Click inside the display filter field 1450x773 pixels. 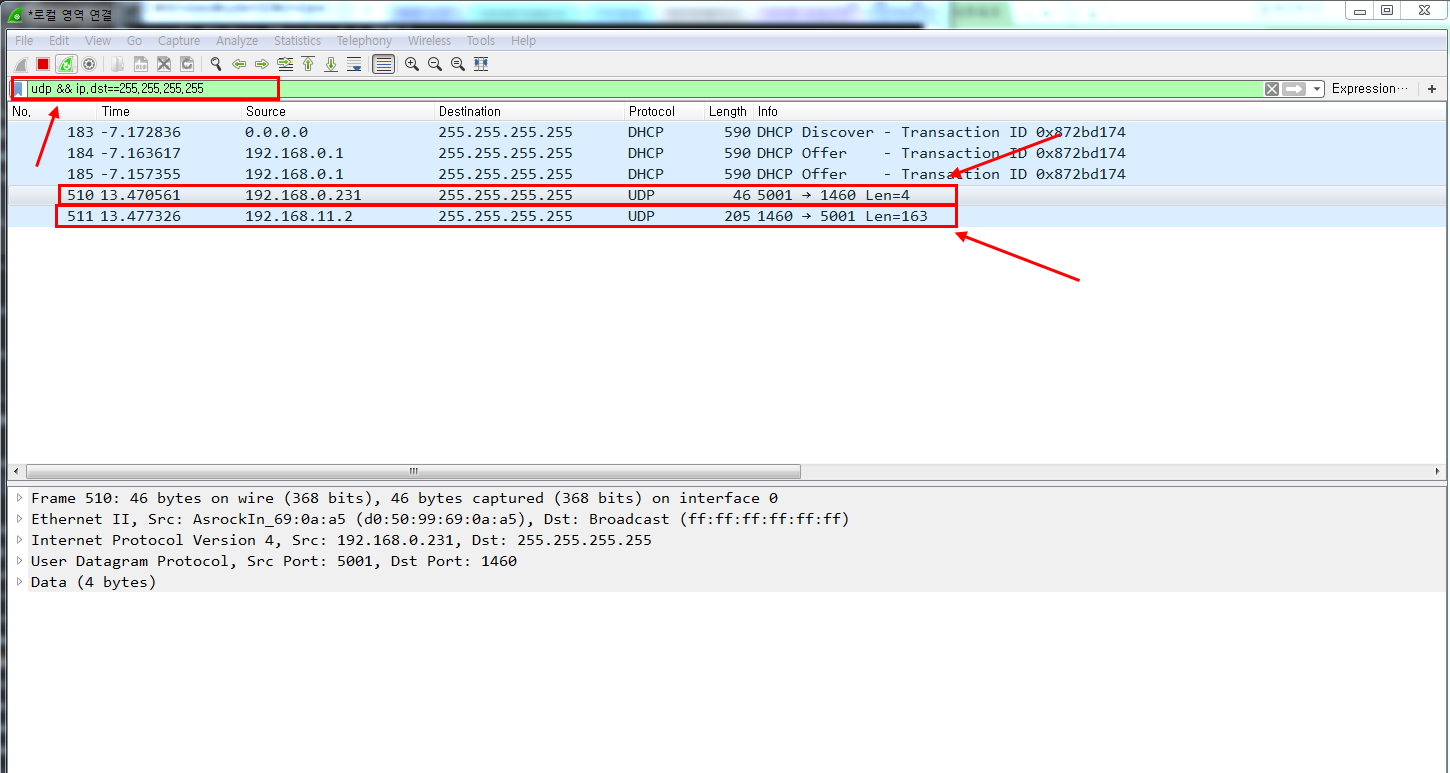(645, 89)
